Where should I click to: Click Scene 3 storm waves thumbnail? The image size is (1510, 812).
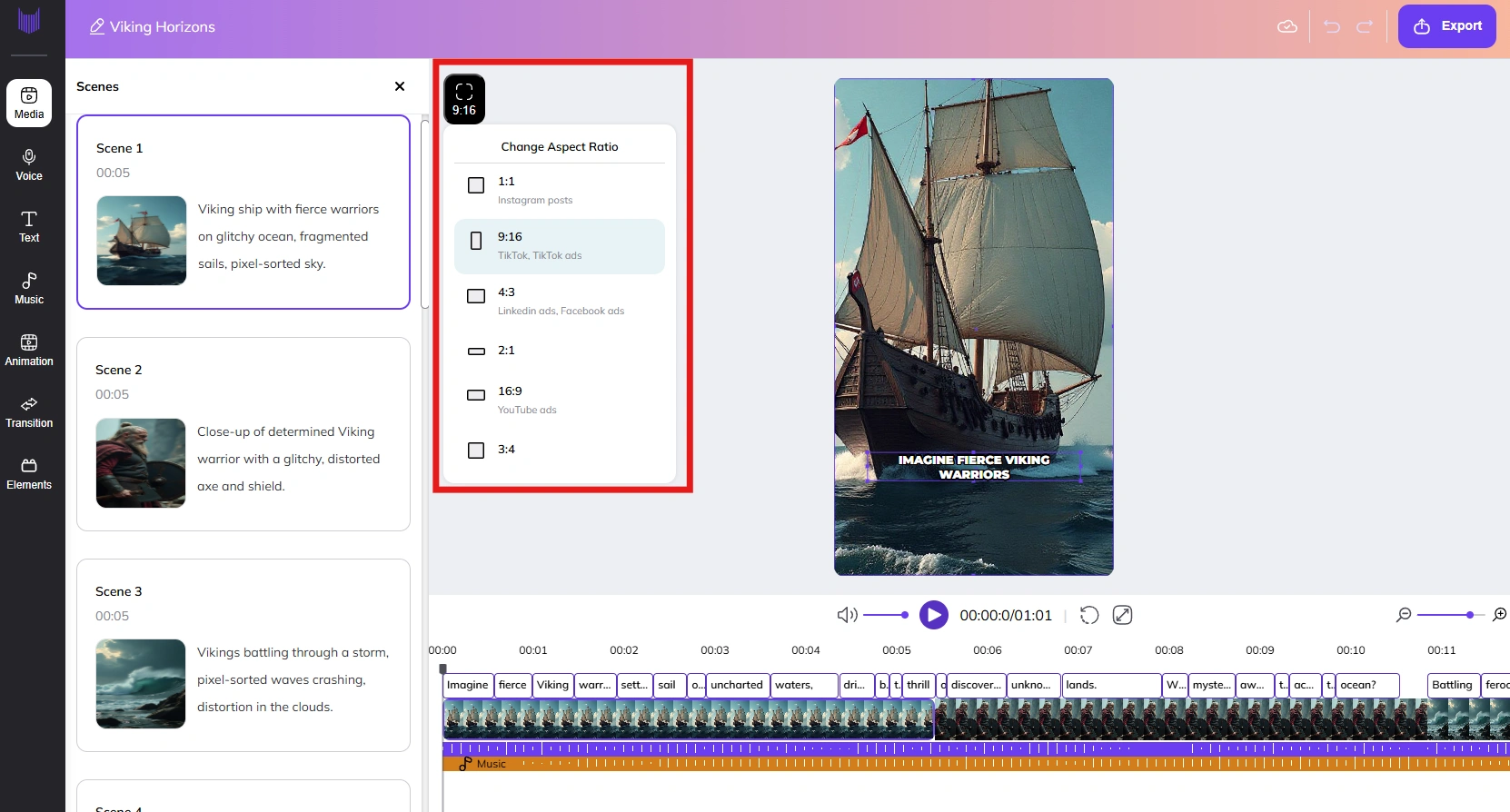[x=141, y=684]
